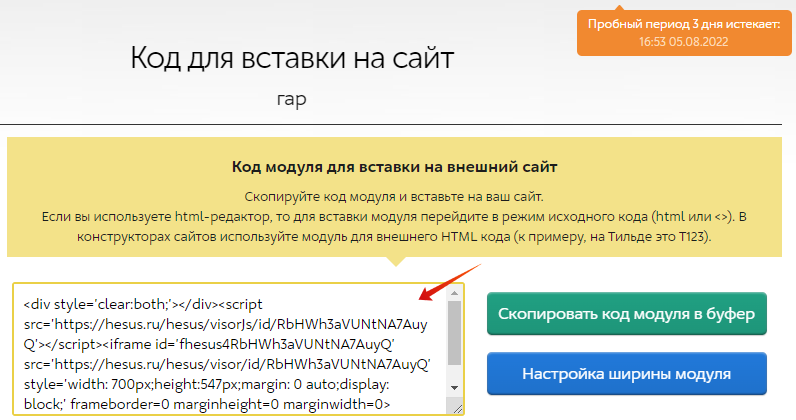Click the textarea scrollbar down arrow
The height and width of the screenshot is (420, 796).
coord(454,388)
